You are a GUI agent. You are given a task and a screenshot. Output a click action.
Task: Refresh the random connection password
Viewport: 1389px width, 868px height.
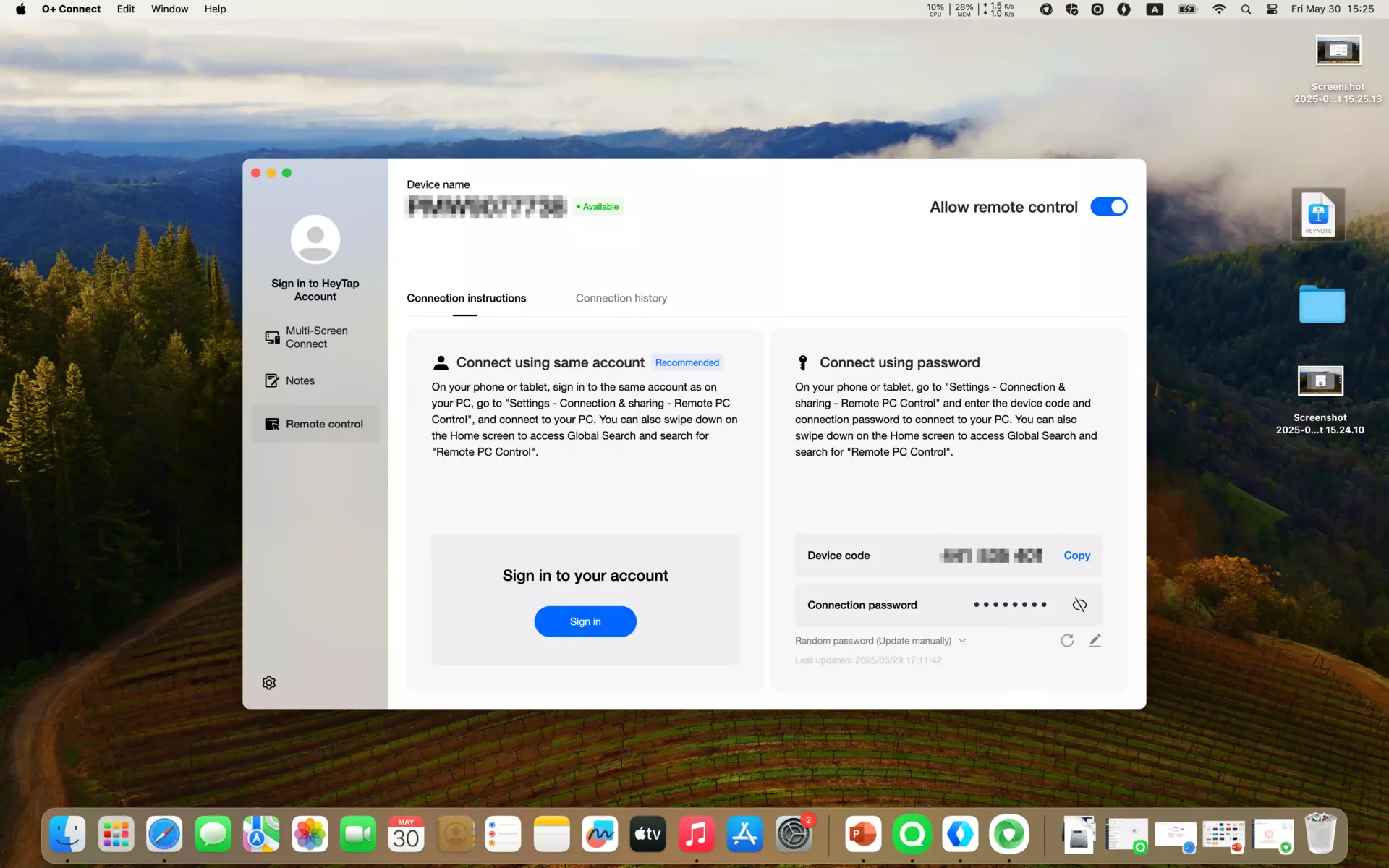click(x=1067, y=641)
